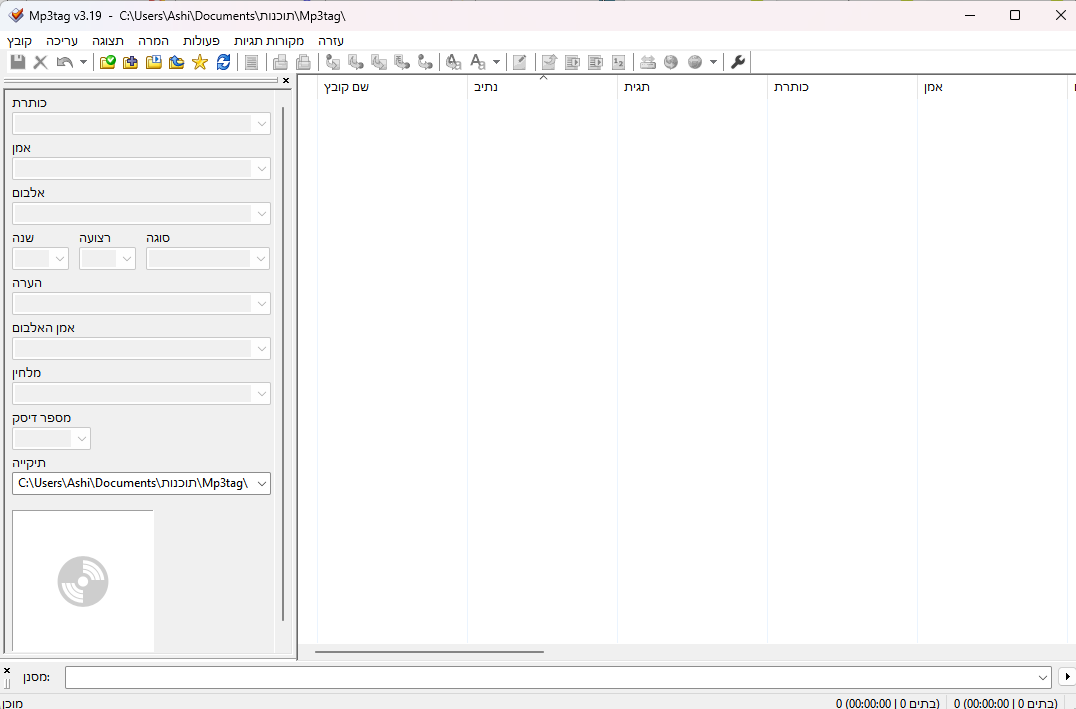Open the תיקייה directory path dropdown
The height and width of the screenshot is (709, 1076).
(262, 484)
